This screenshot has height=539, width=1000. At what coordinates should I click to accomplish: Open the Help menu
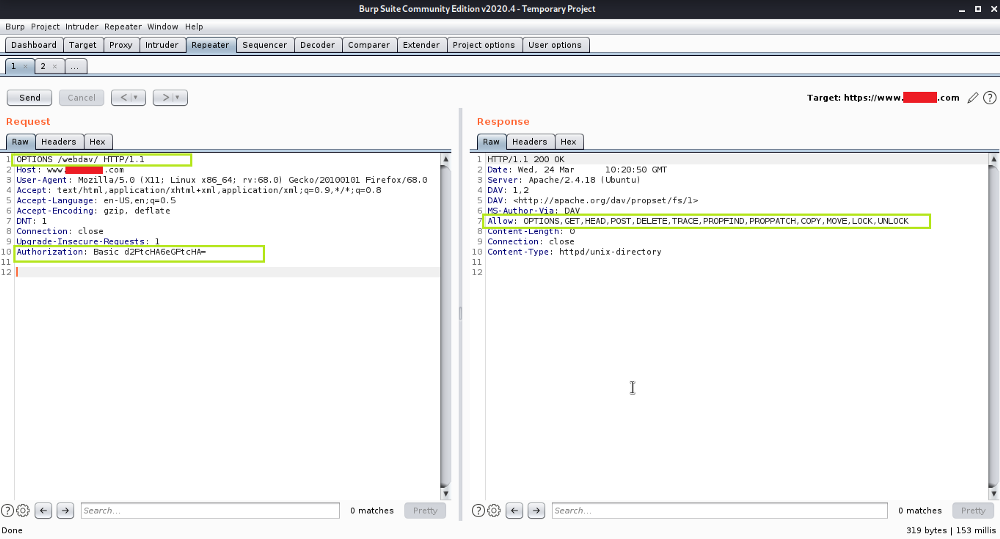[x=194, y=27]
